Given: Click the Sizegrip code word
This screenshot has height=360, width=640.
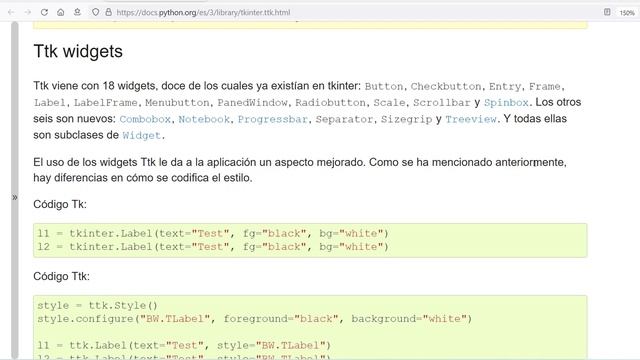Looking at the screenshot, I should [x=407, y=119].
